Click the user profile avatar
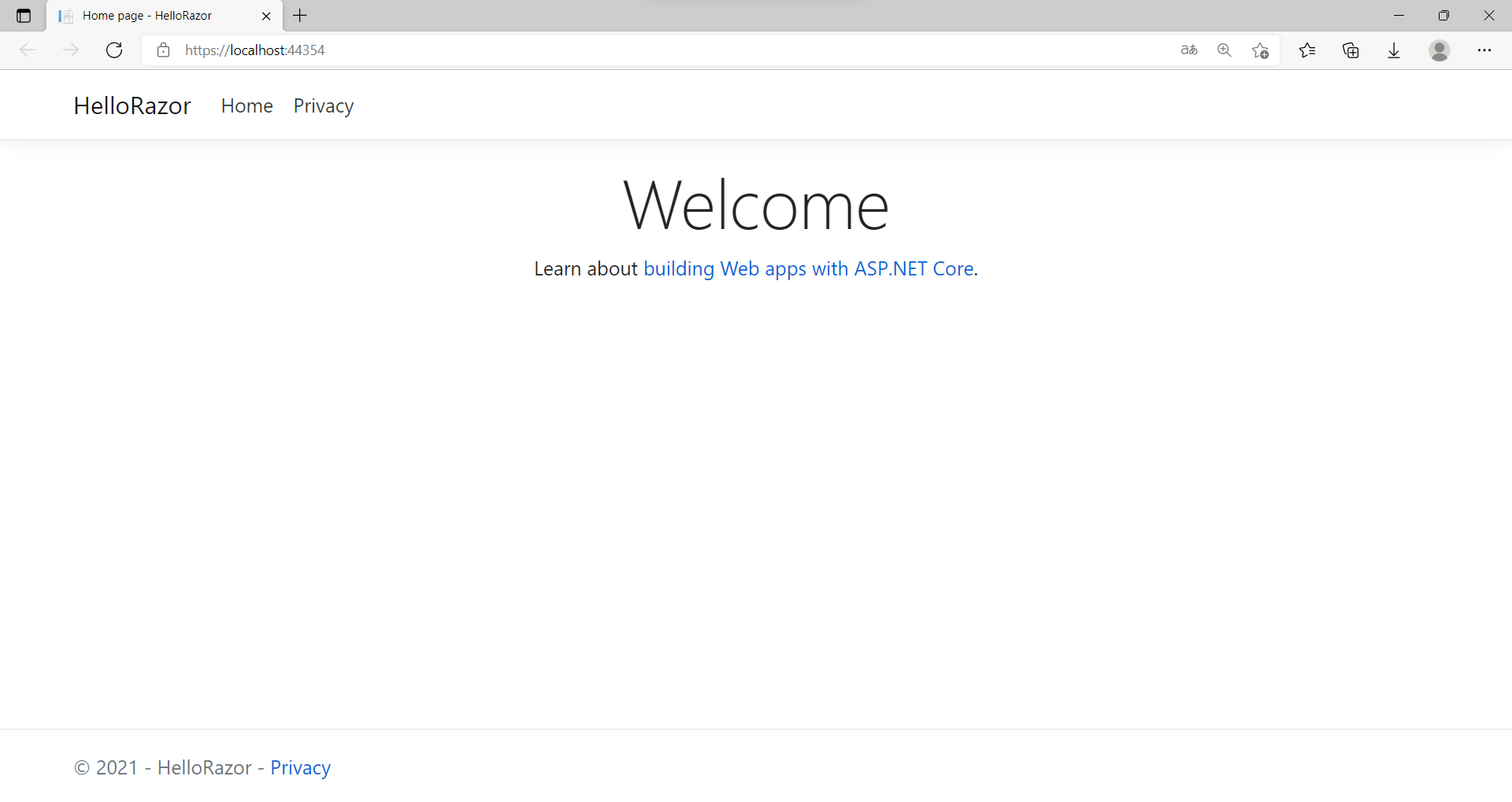 click(1440, 50)
